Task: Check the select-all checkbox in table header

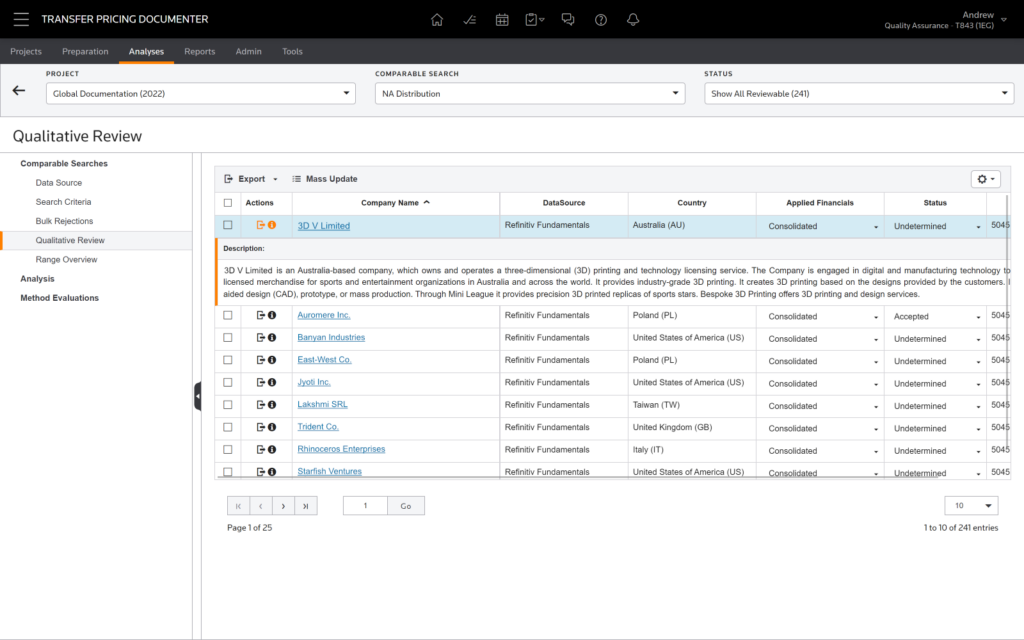Action: click(228, 203)
